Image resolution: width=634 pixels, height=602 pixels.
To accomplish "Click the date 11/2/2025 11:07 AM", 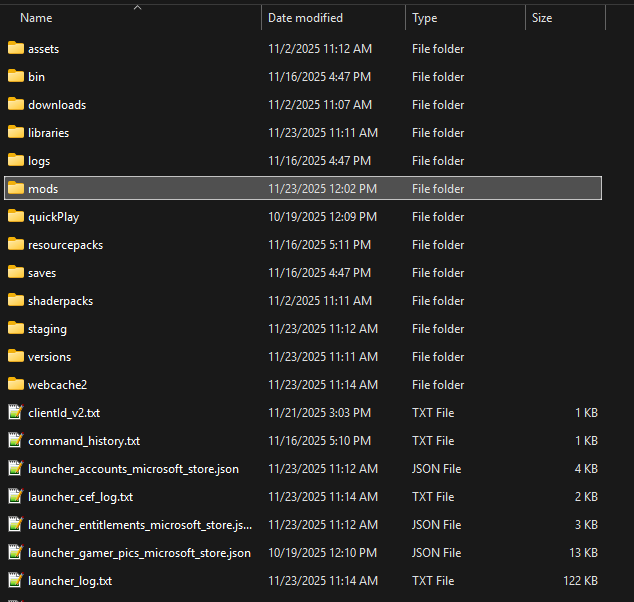I will pyautogui.click(x=320, y=105).
